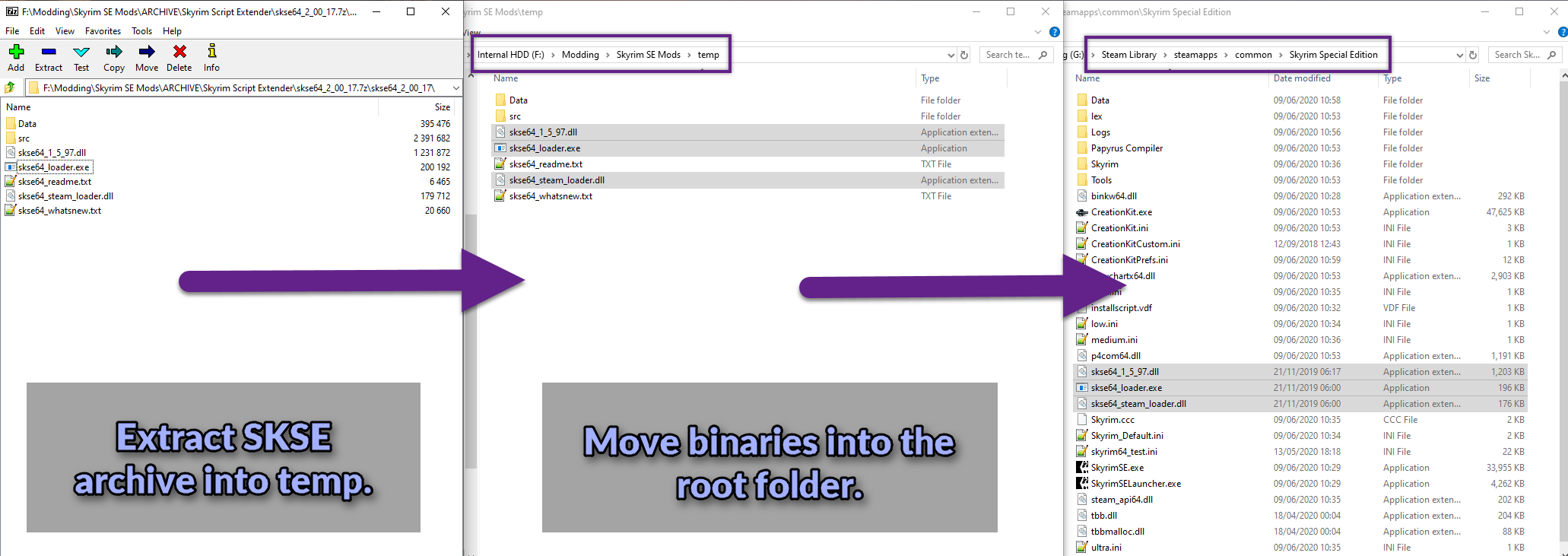The height and width of the screenshot is (556, 1568).
Task: Click Skyrim SE Mods breadcrumb segment
Action: 649,55
